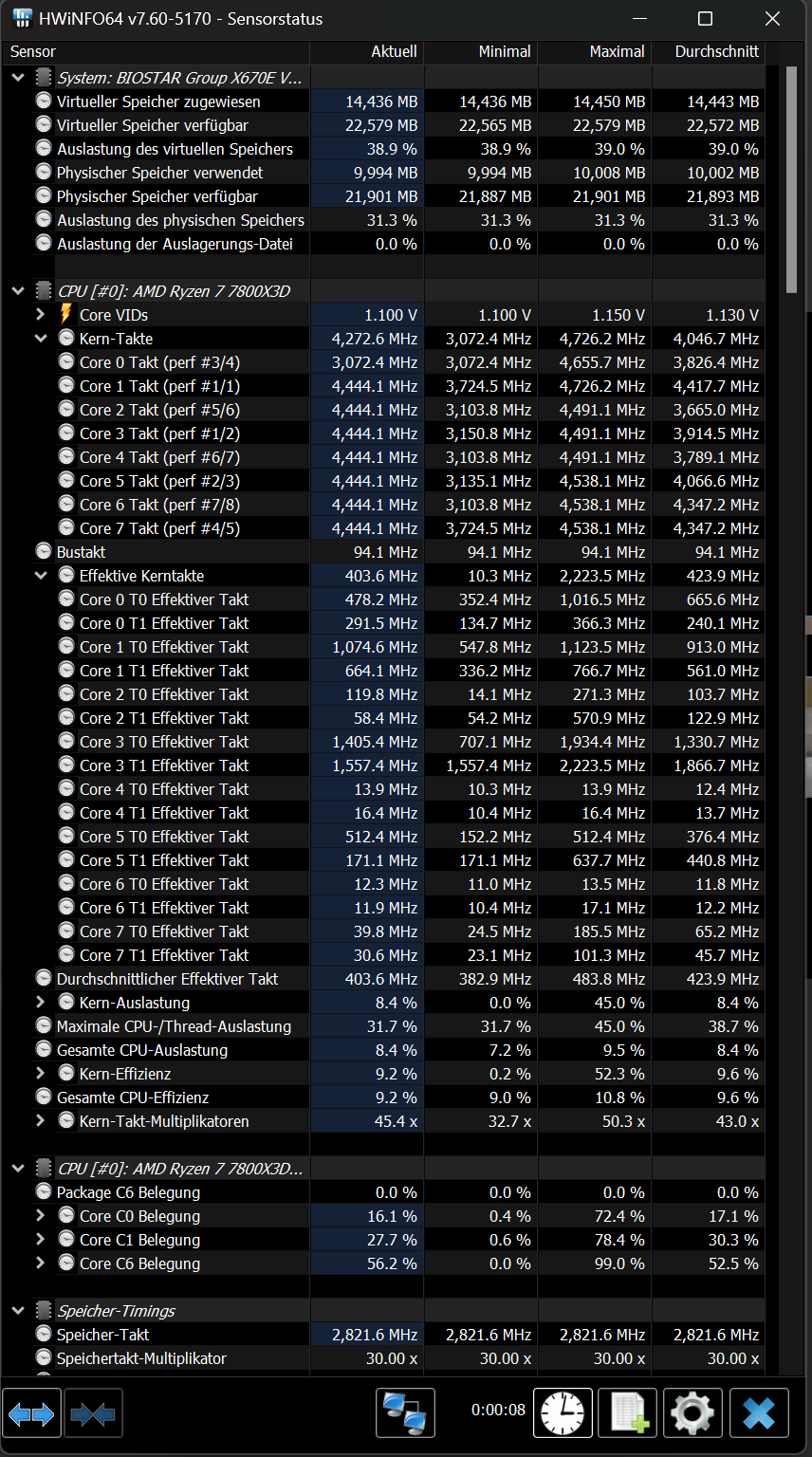812x1457 pixels.
Task: Select Core 1 Takt (perf #1/1) row
Action: [x=384, y=385]
